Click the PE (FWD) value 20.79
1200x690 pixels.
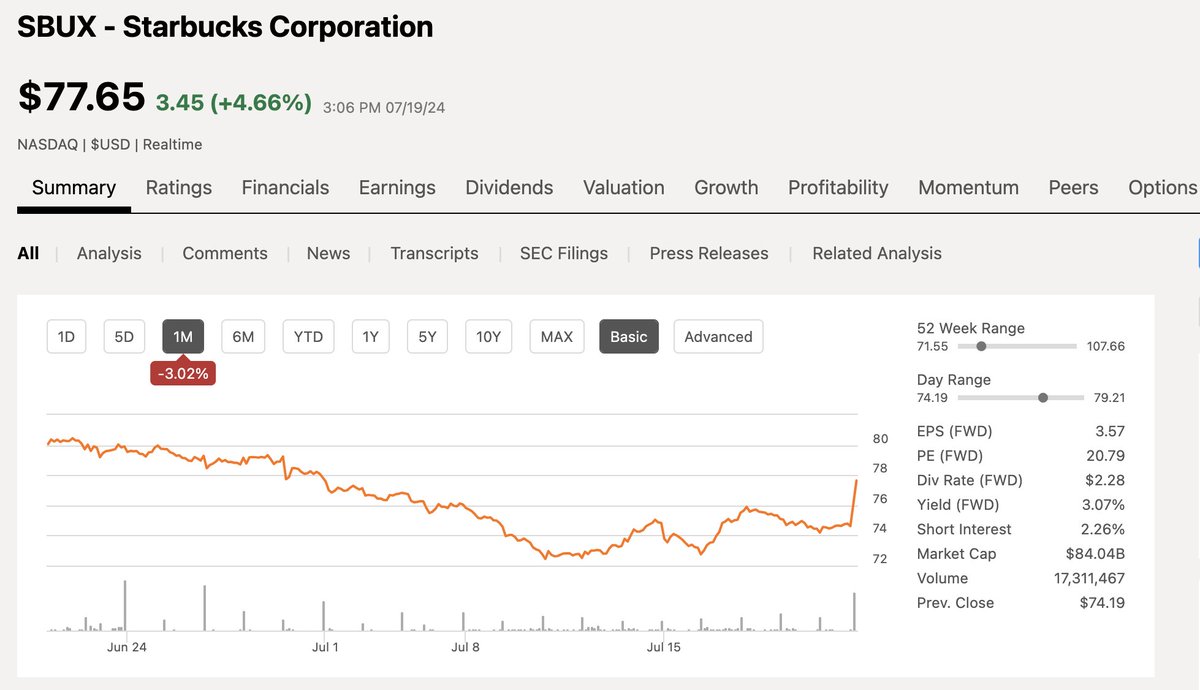point(1105,456)
